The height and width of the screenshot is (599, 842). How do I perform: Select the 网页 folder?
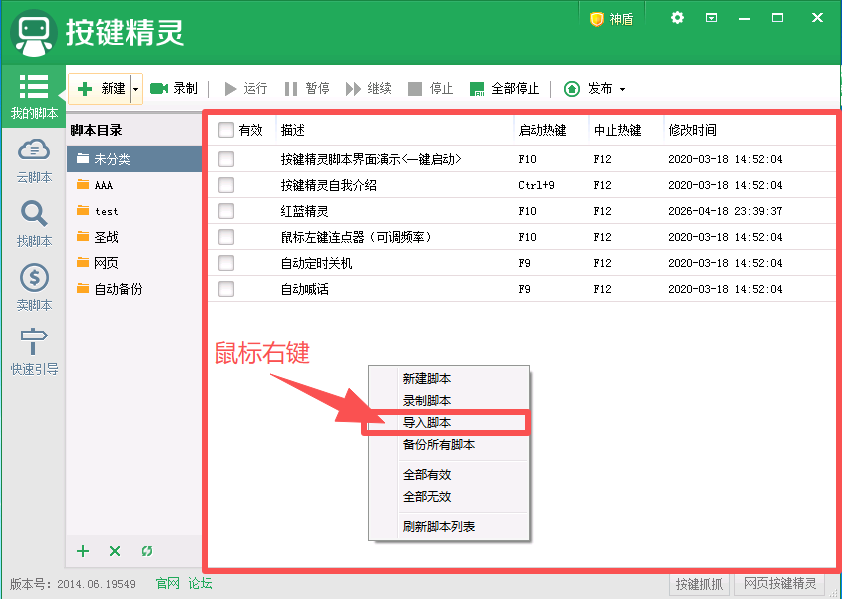click(x=134, y=263)
